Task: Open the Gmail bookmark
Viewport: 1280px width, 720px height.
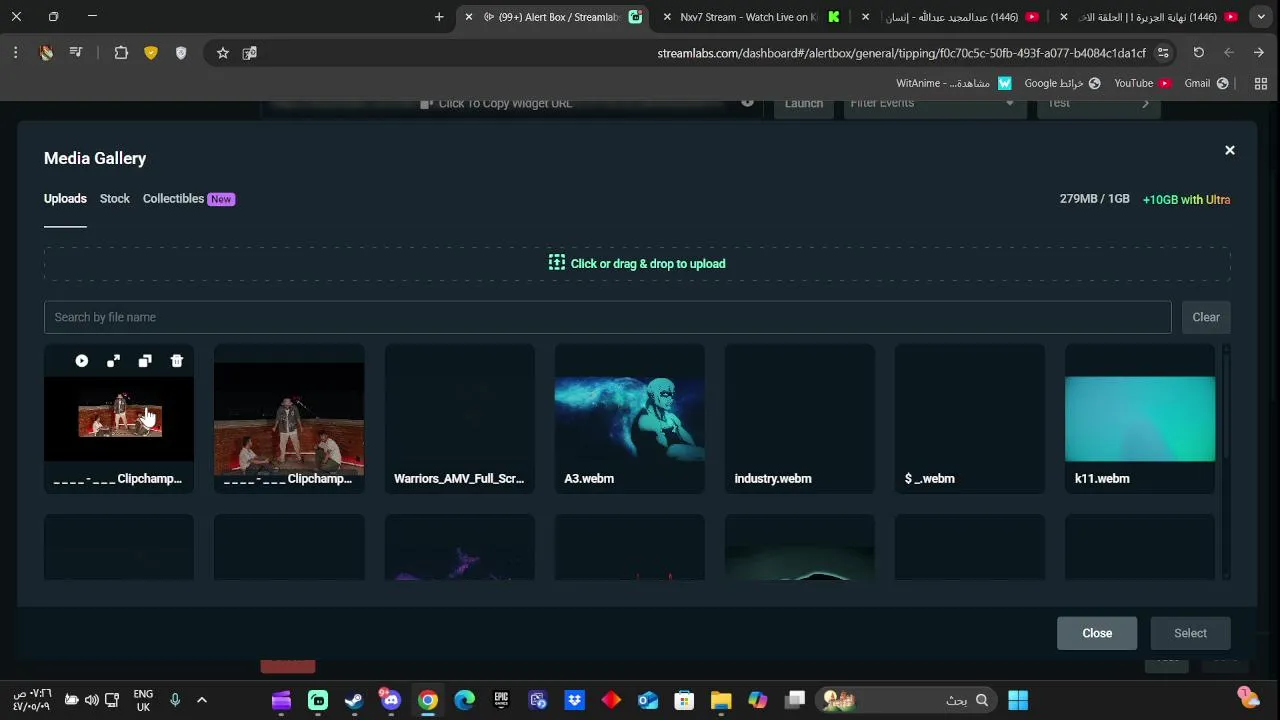Action: [1207, 83]
